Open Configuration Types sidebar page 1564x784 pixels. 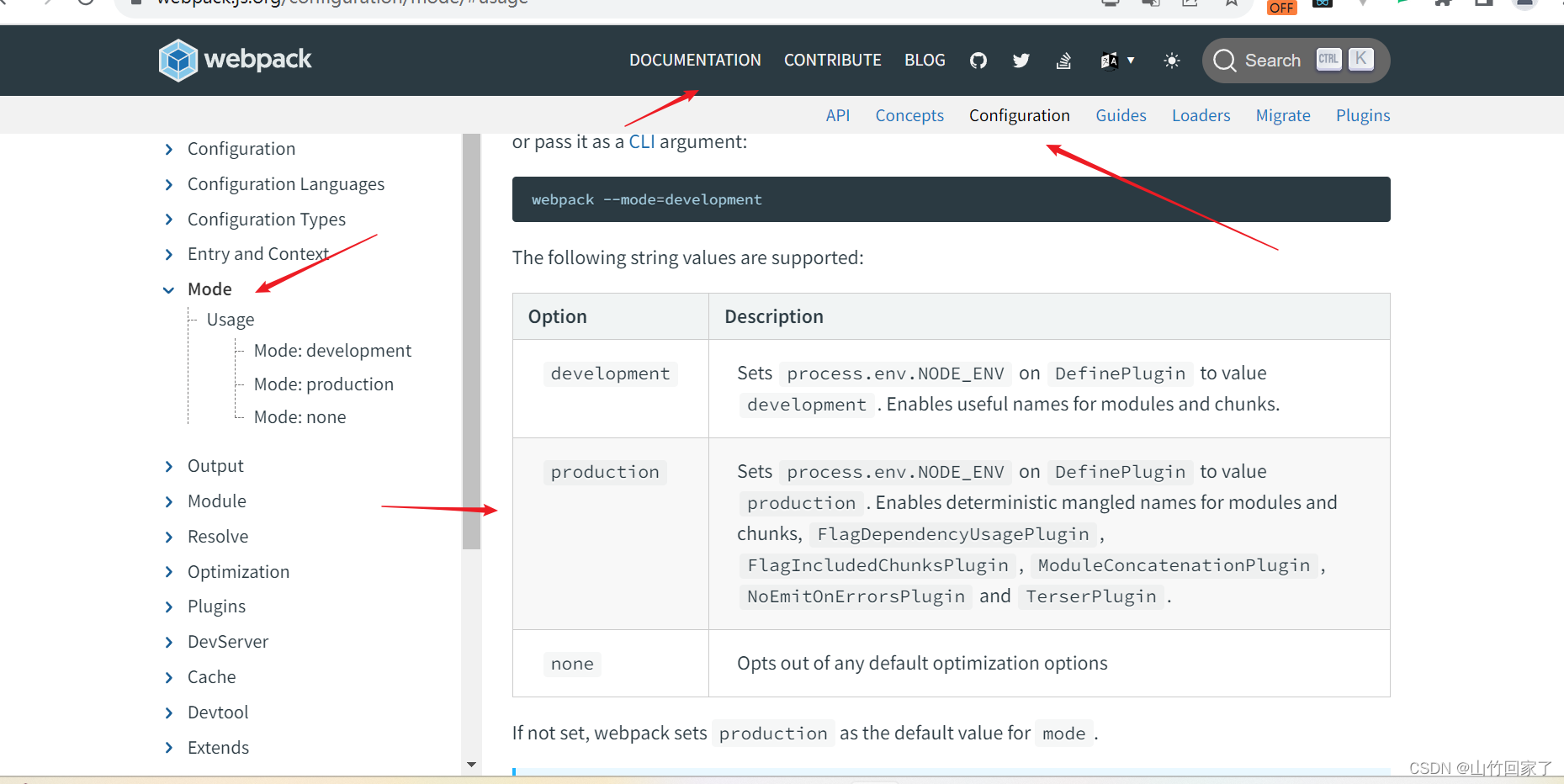pos(267,220)
